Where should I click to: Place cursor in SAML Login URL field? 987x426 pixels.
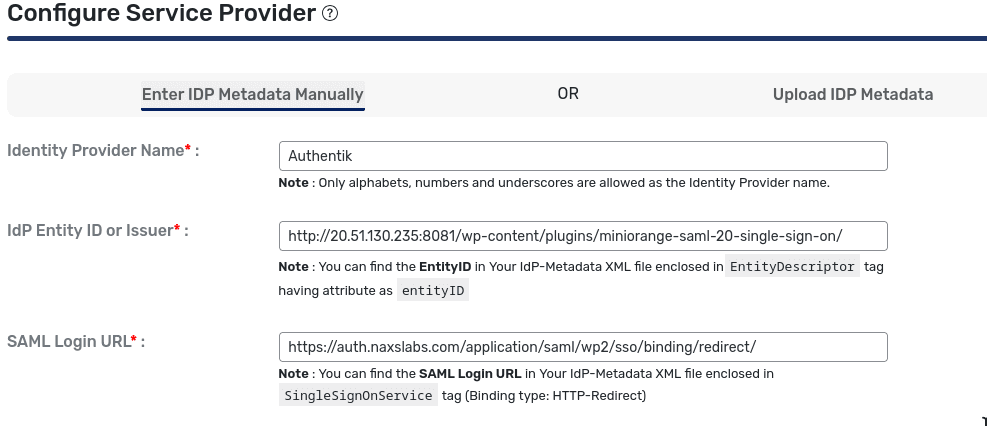pyautogui.click(x=583, y=347)
